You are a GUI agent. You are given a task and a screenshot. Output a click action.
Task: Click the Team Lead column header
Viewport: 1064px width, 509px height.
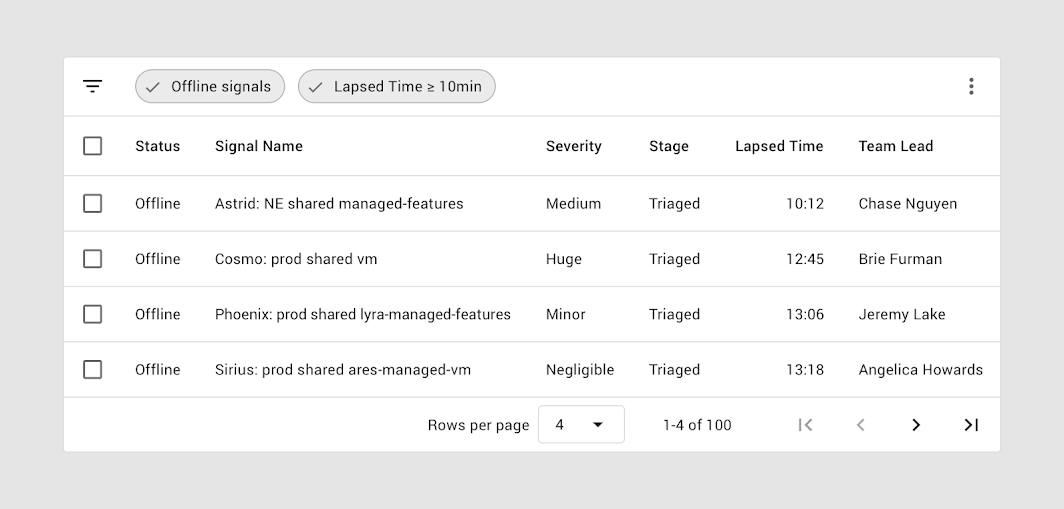[896, 146]
